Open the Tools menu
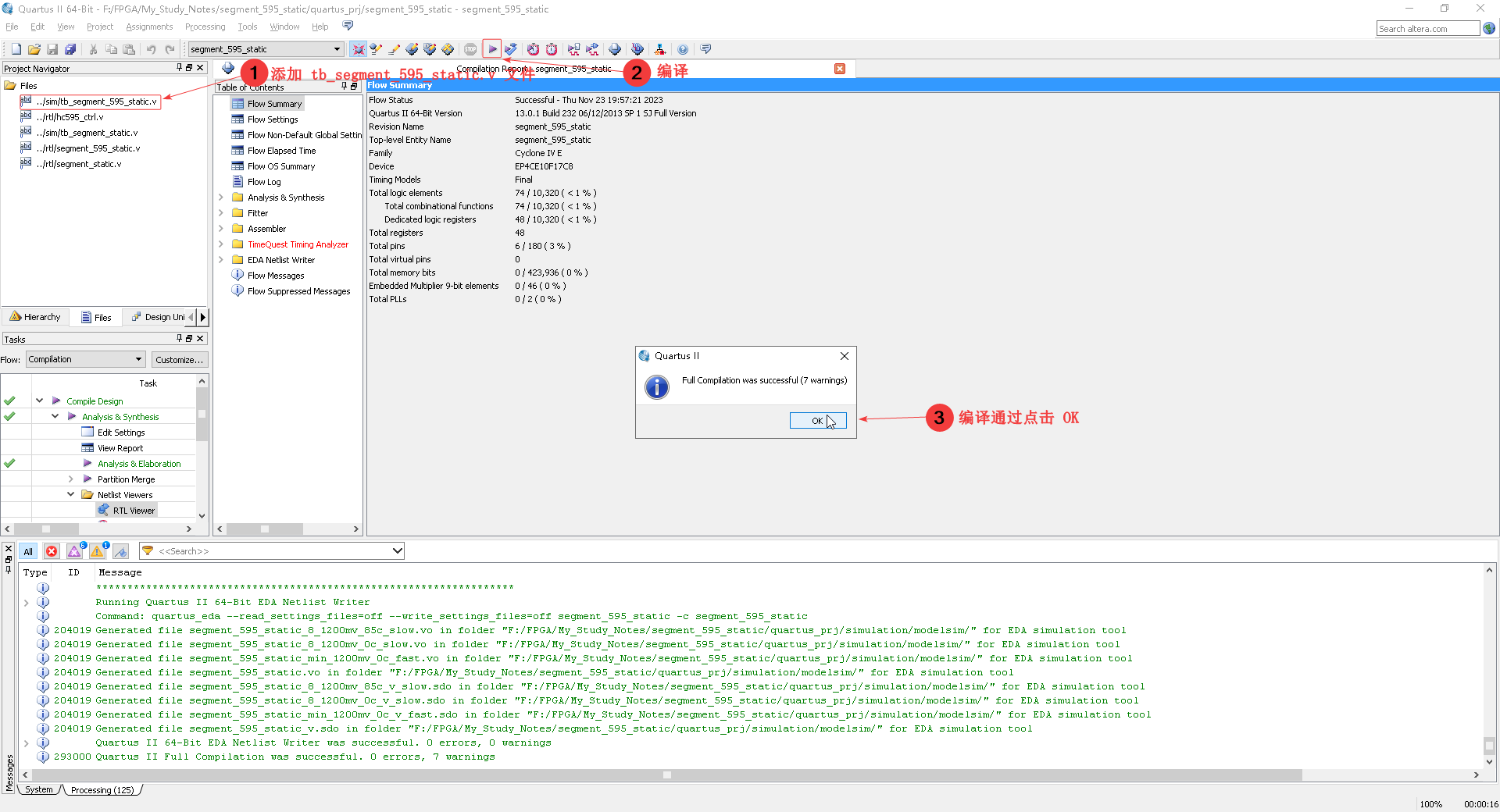The height and width of the screenshot is (812, 1500). pos(248,27)
